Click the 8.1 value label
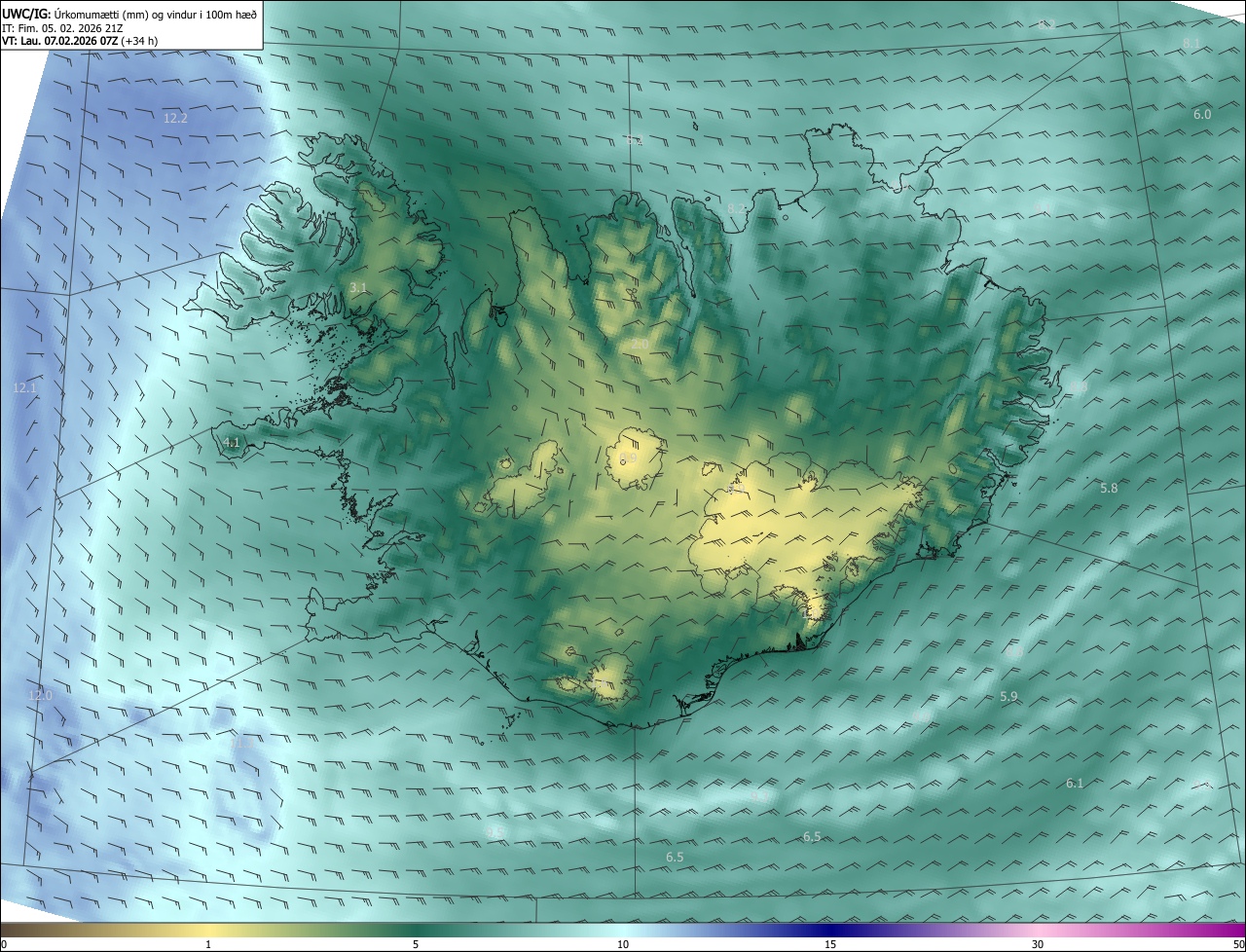 click(1191, 44)
